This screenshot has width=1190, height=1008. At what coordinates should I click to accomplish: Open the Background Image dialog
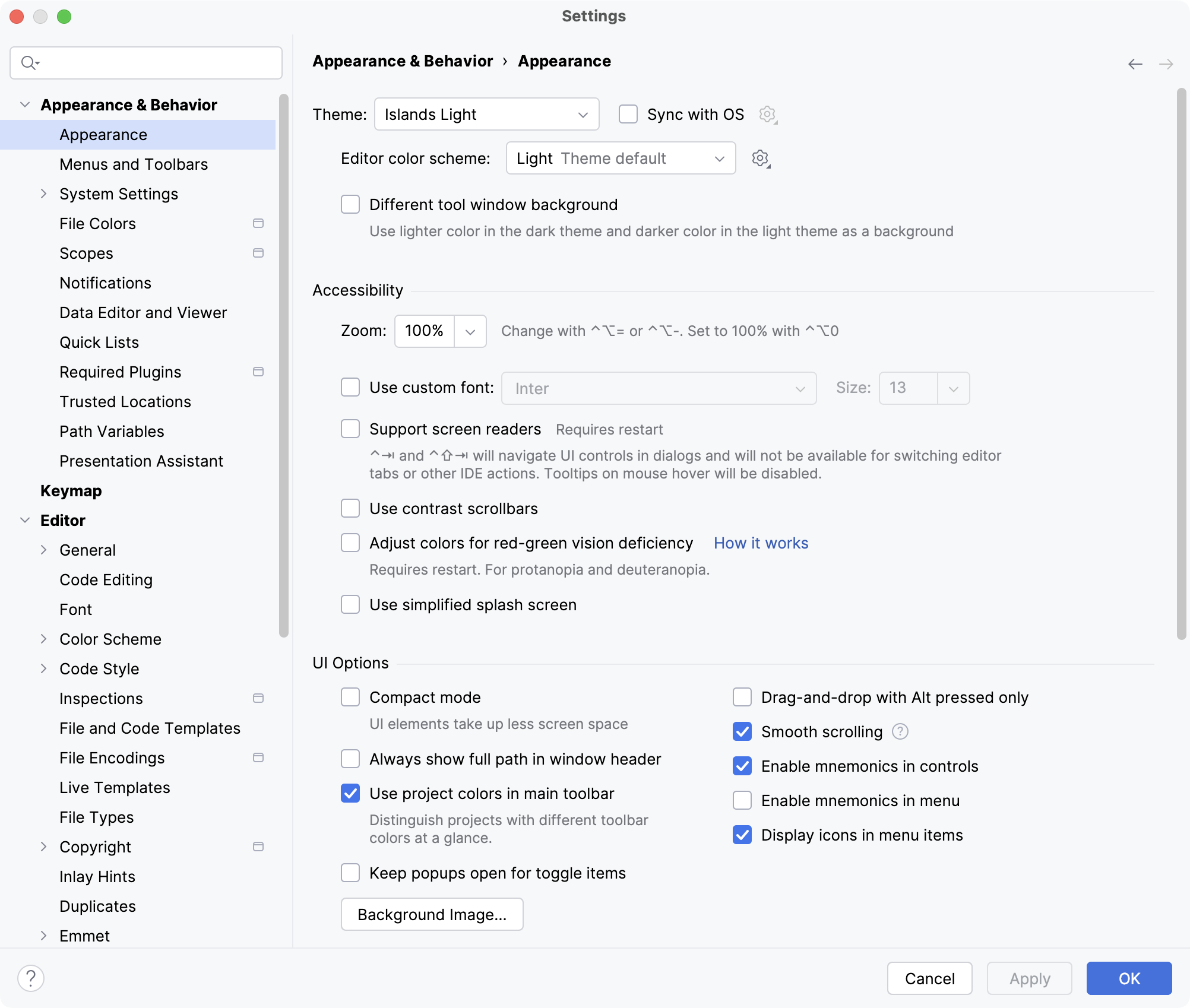tap(432, 914)
